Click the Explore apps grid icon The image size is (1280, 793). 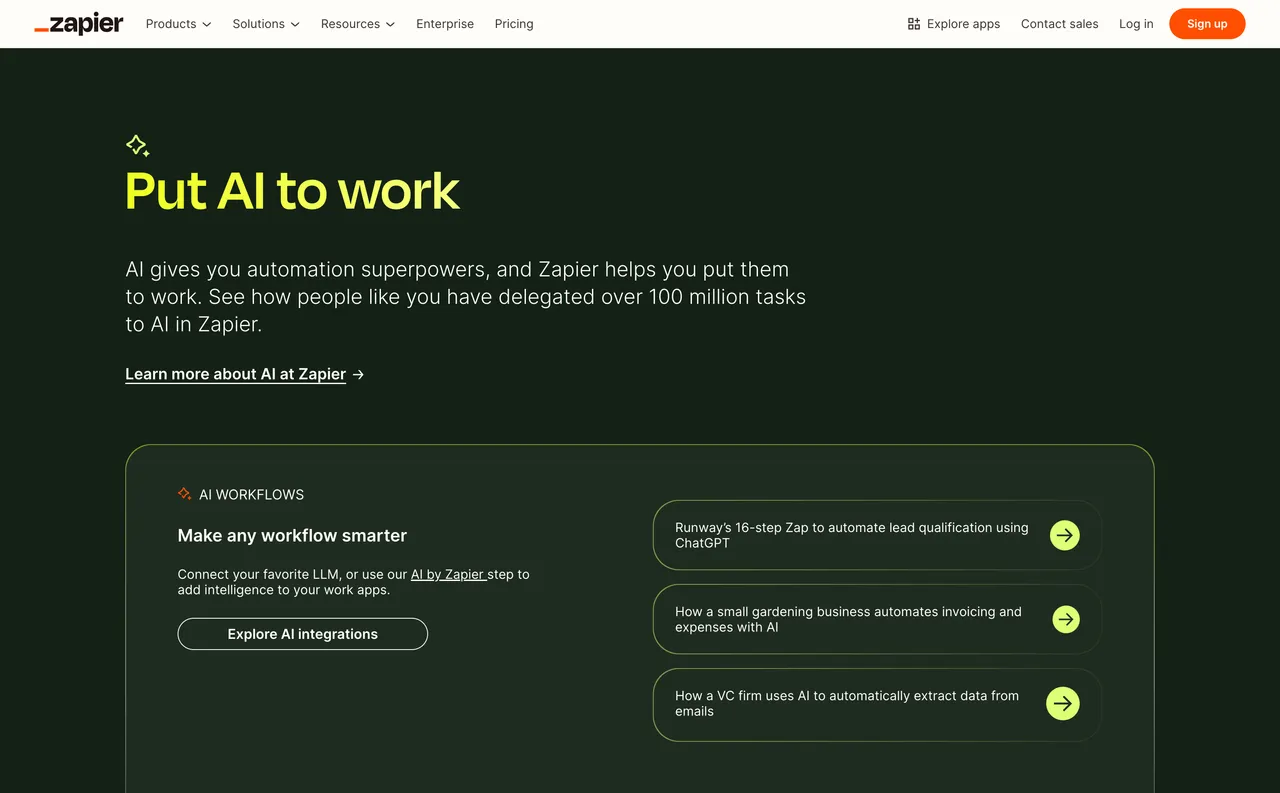[913, 23]
